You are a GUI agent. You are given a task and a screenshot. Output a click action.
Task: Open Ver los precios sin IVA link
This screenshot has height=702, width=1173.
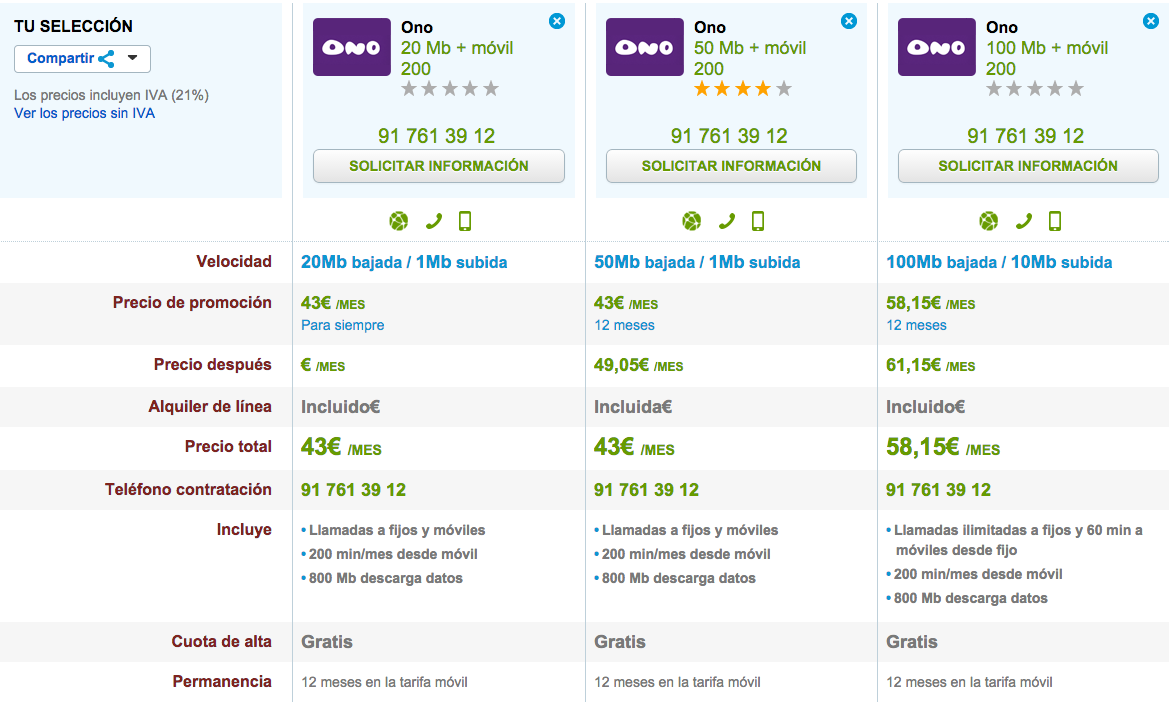(x=85, y=114)
